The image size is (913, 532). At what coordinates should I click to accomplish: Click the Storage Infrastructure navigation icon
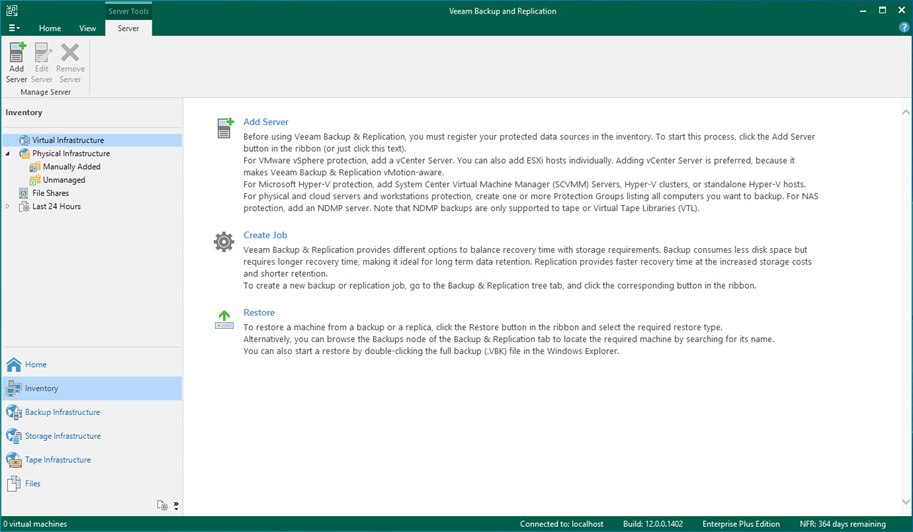point(14,436)
